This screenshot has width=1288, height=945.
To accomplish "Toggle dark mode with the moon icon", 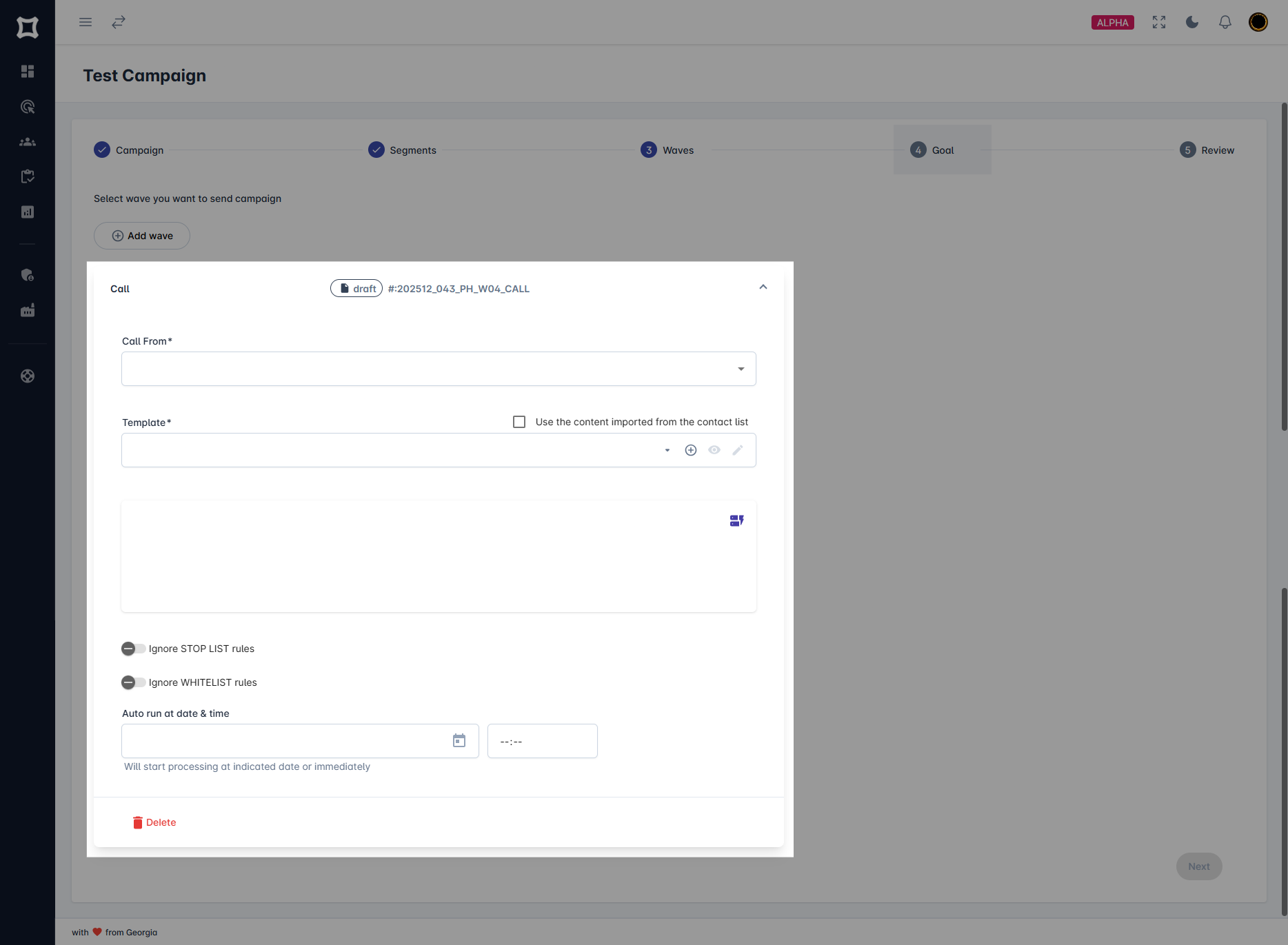I will coord(1192,22).
